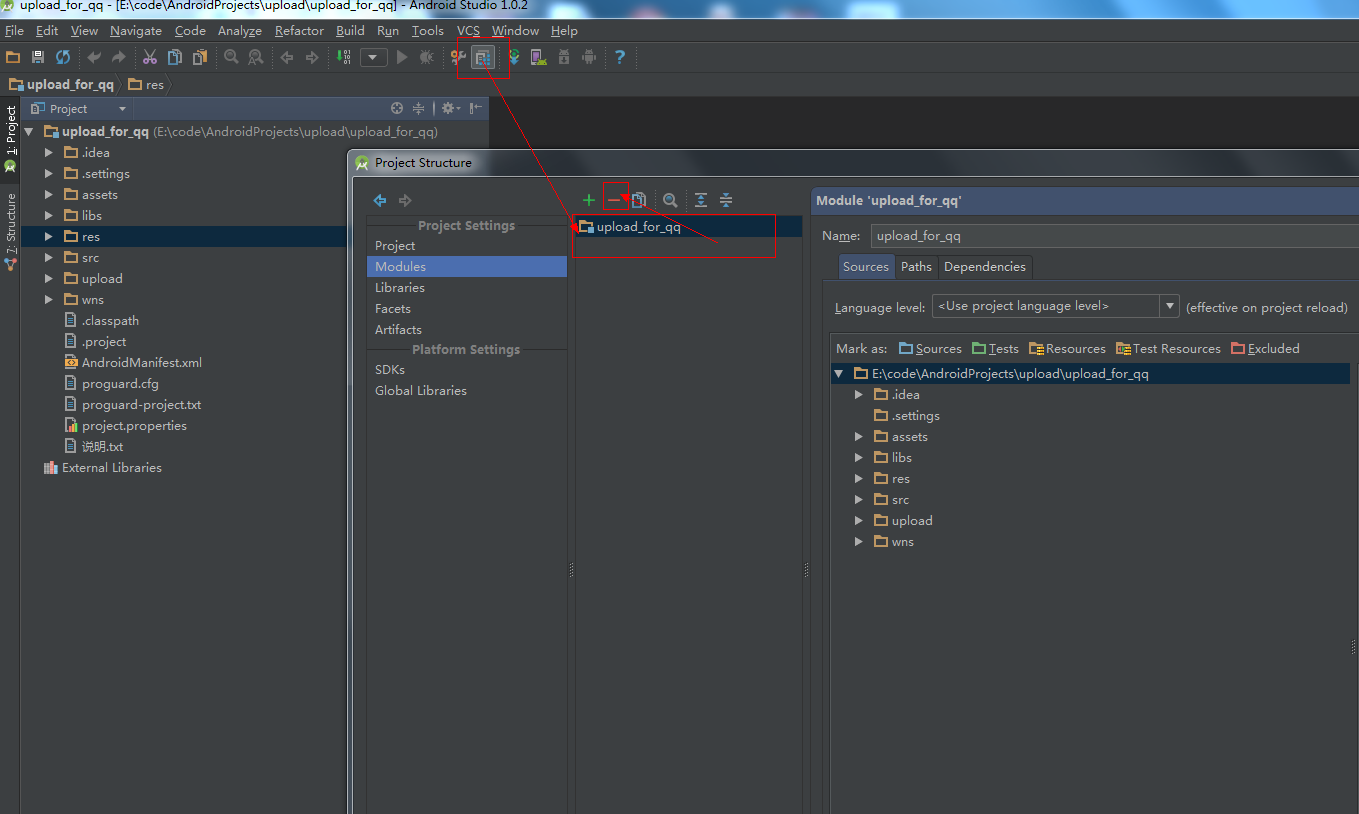
Task: Click the module Name input field
Action: [x=1114, y=236]
